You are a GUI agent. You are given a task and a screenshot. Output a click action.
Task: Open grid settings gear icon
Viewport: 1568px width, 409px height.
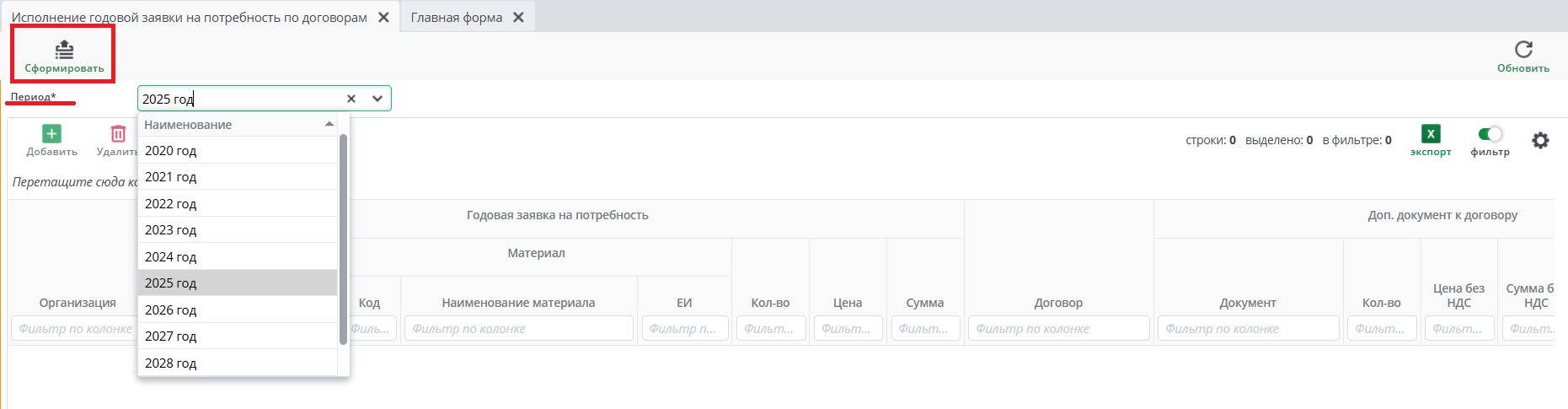tap(1540, 141)
